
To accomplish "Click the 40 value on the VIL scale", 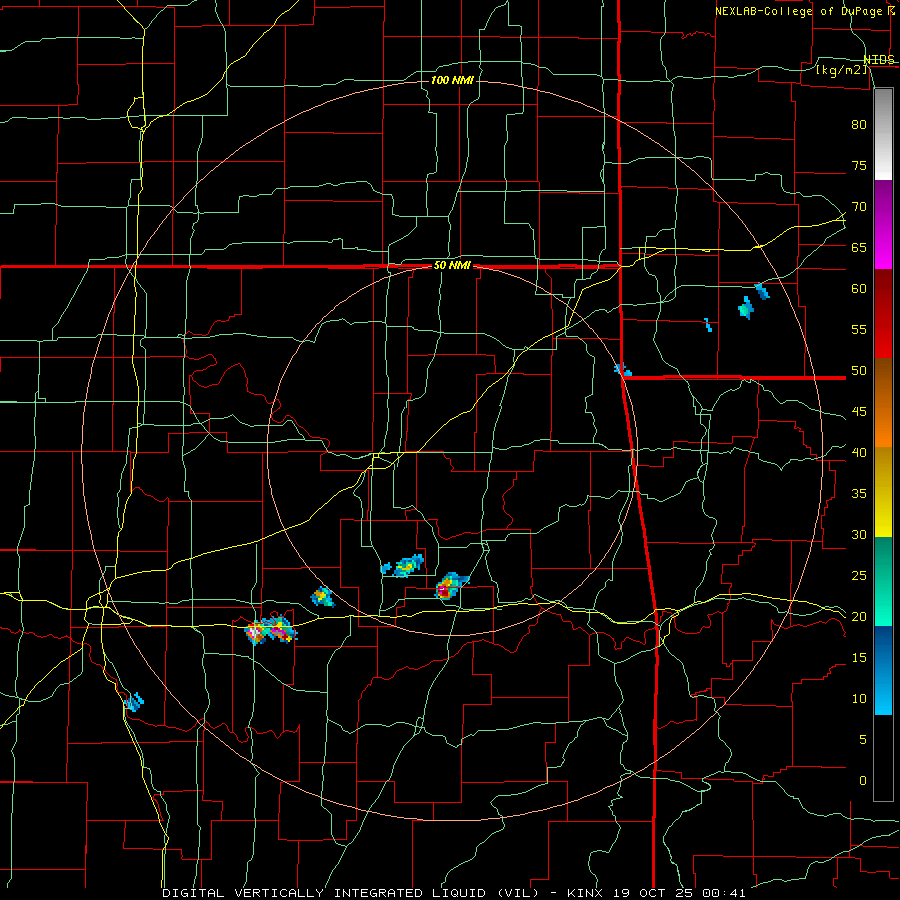I will (859, 453).
